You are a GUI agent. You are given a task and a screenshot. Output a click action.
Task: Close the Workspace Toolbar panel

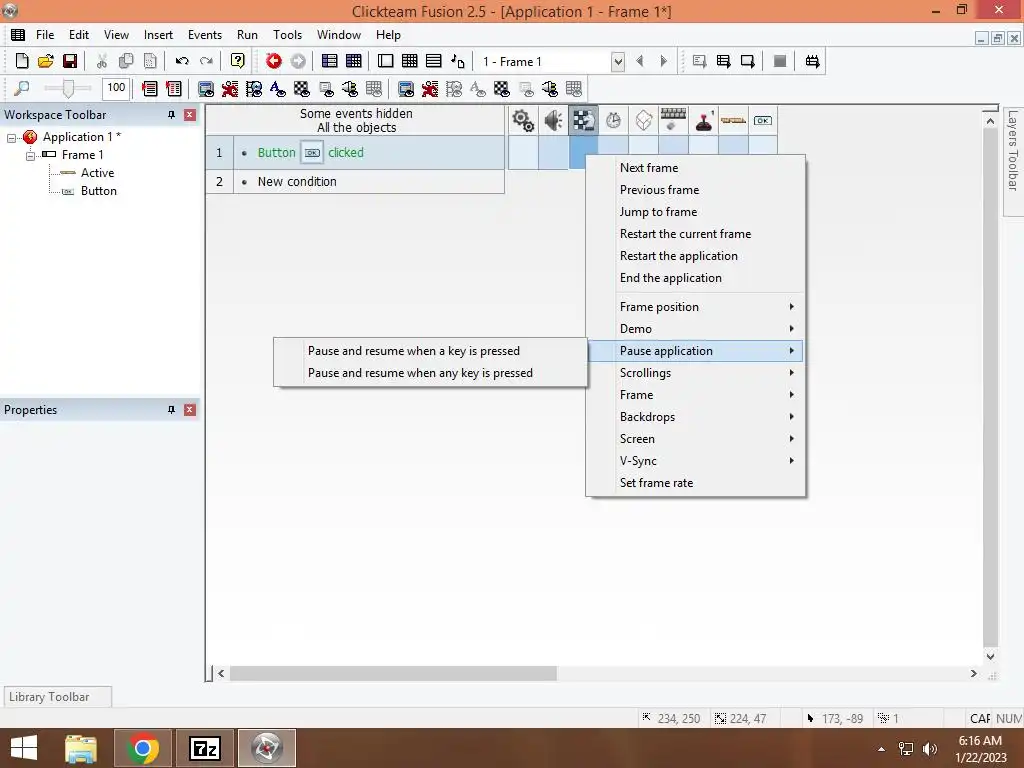pos(190,115)
